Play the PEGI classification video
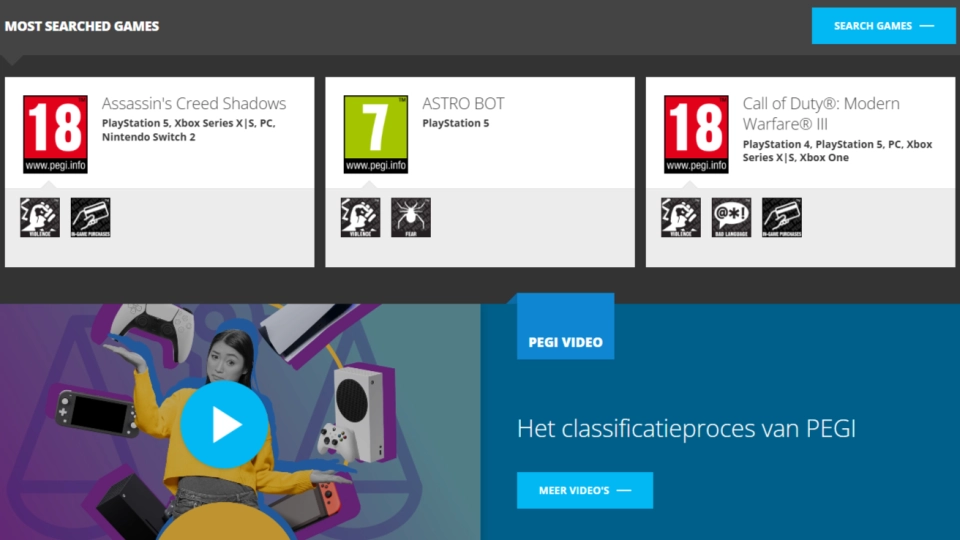 224,424
